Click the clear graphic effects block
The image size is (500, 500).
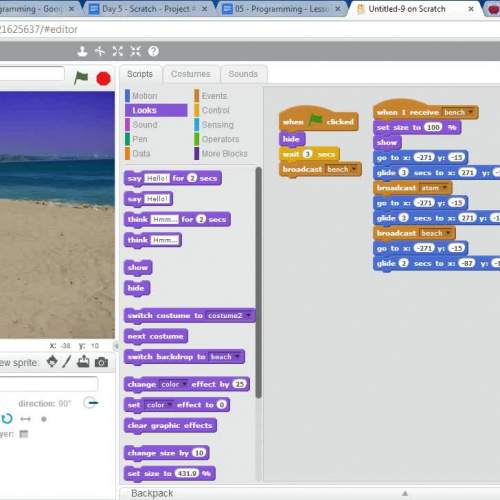170,425
